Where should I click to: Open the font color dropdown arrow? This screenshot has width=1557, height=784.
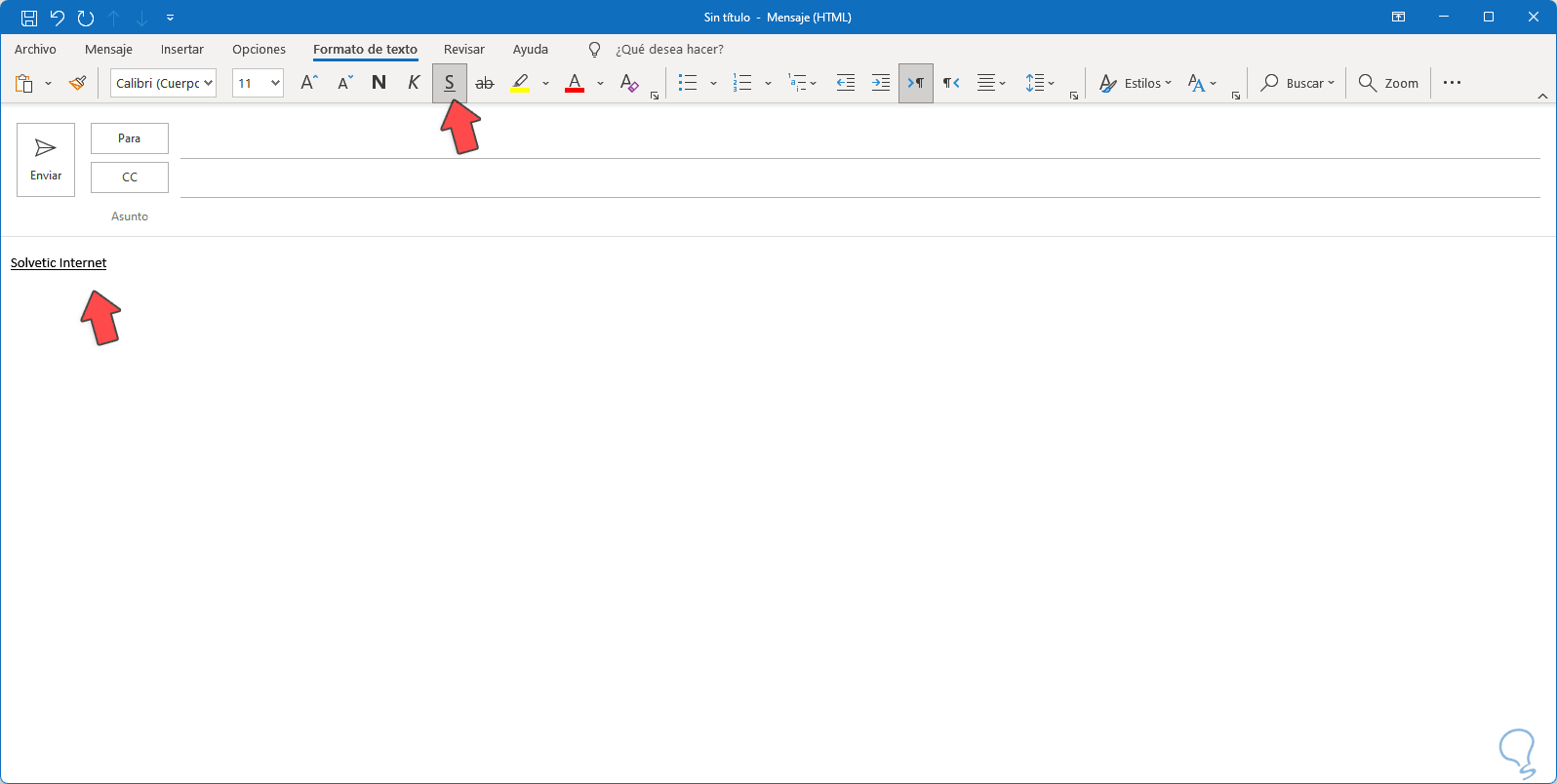click(600, 83)
